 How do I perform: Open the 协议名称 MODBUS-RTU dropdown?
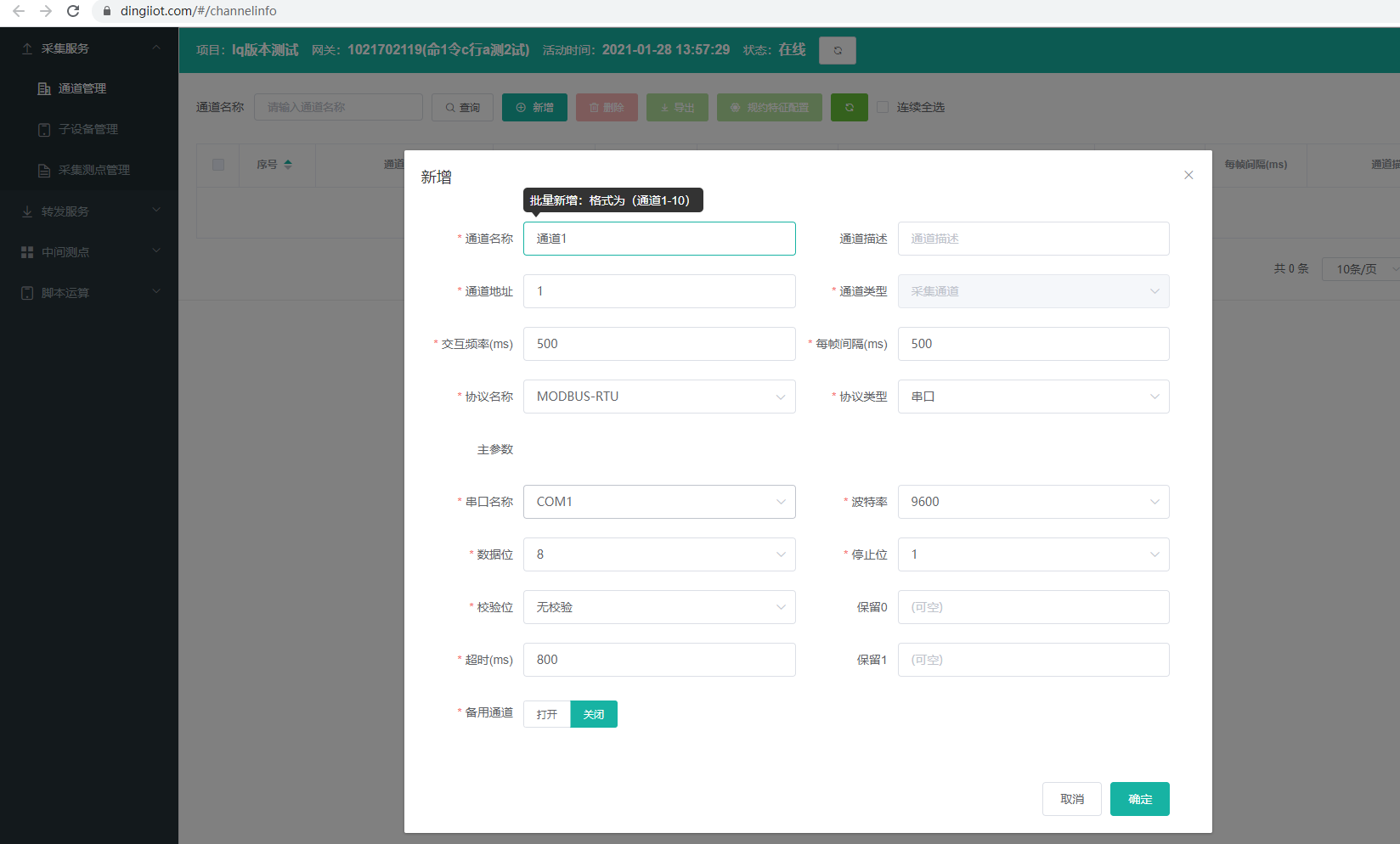point(659,397)
